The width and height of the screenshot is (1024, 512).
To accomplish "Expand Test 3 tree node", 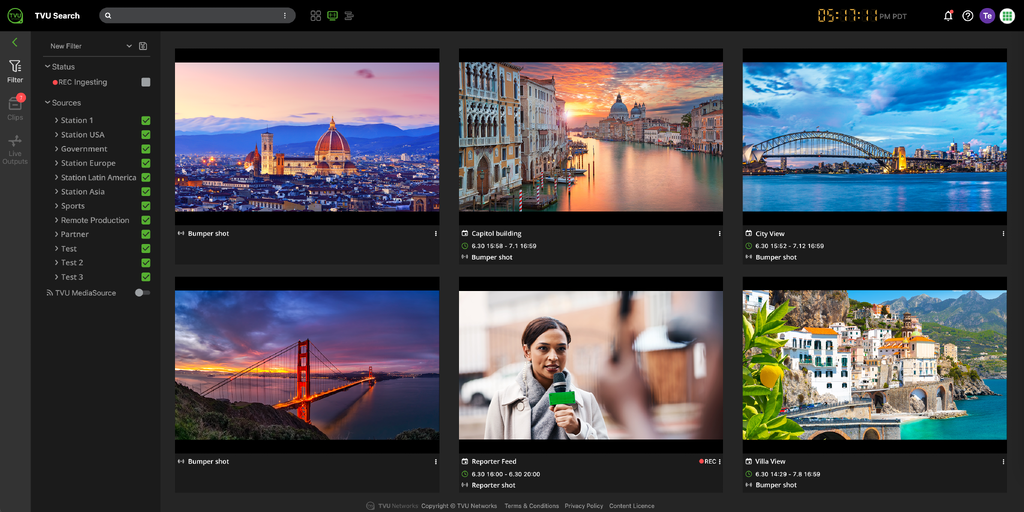I will click(x=56, y=277).
